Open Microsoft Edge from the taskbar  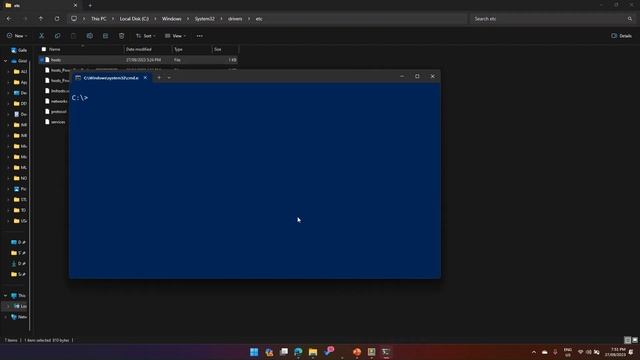(x=298, y=352)
